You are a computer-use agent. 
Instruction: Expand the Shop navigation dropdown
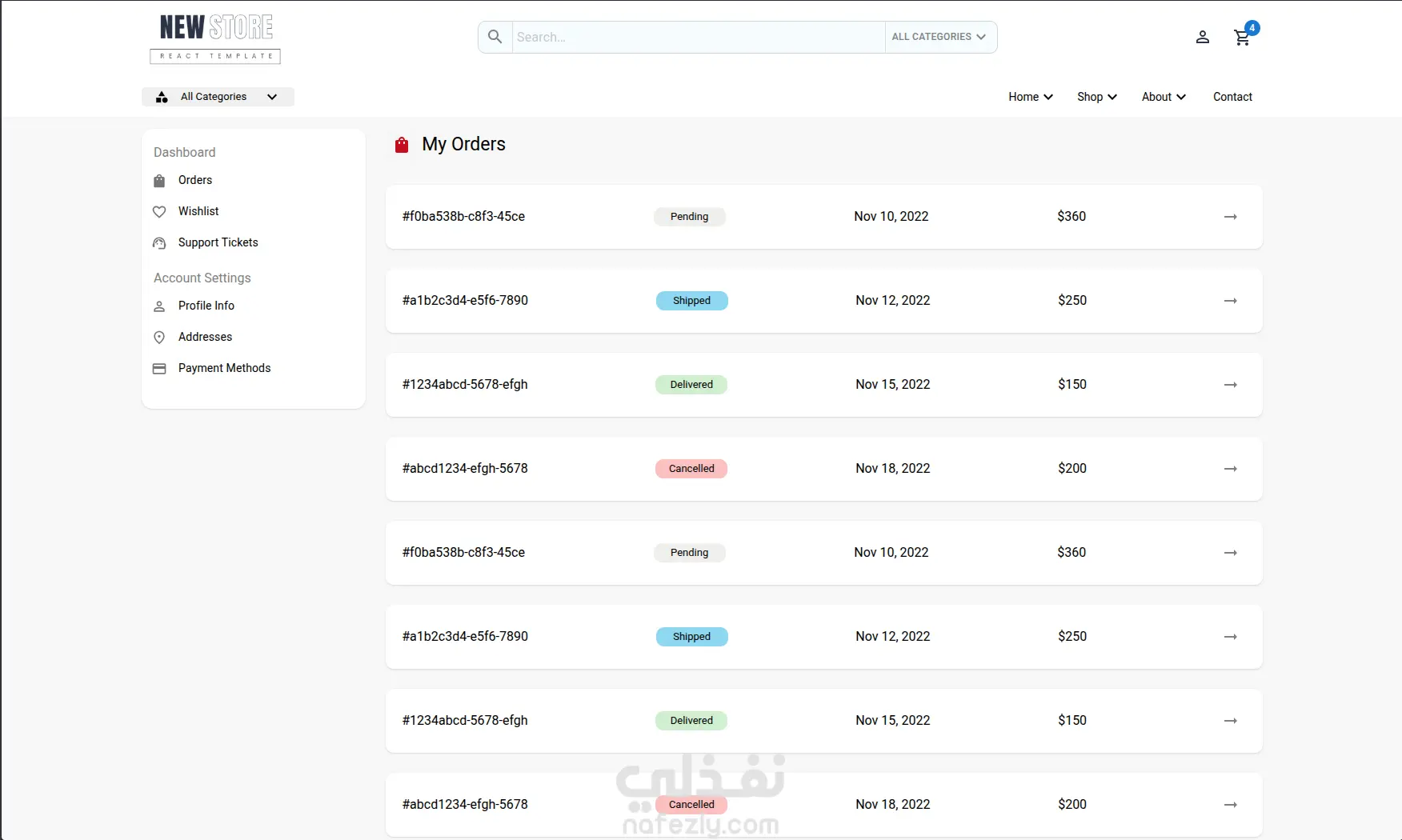[1096, 97]
